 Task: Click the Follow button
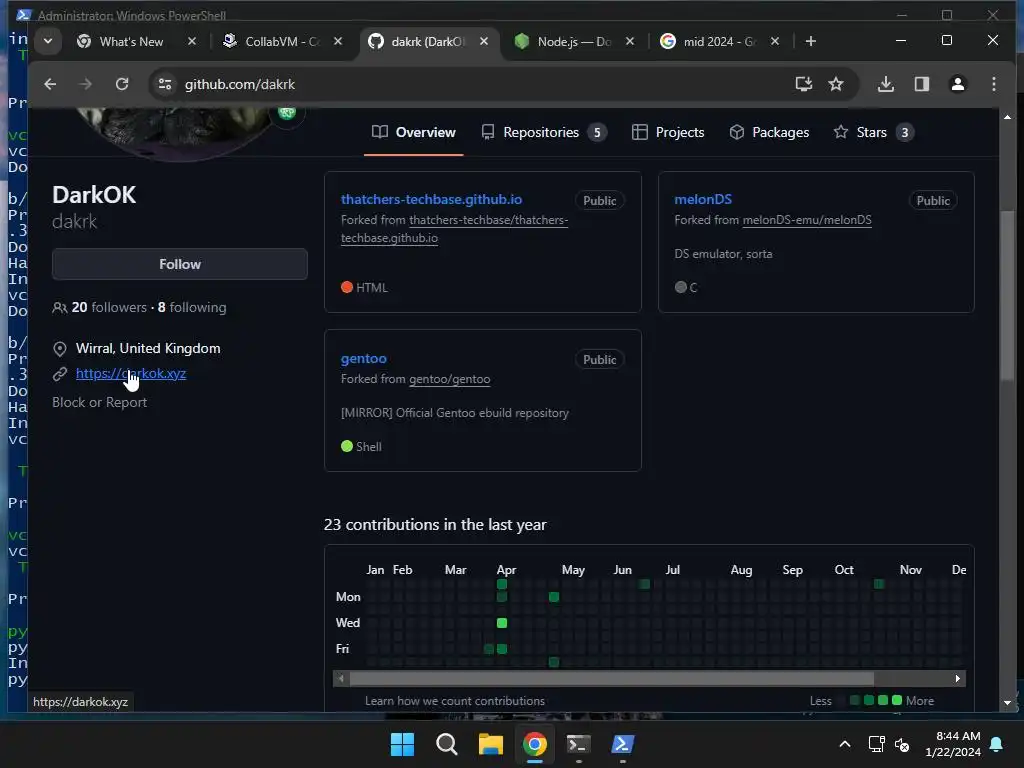pyautogui.click(x=180, y=264)
